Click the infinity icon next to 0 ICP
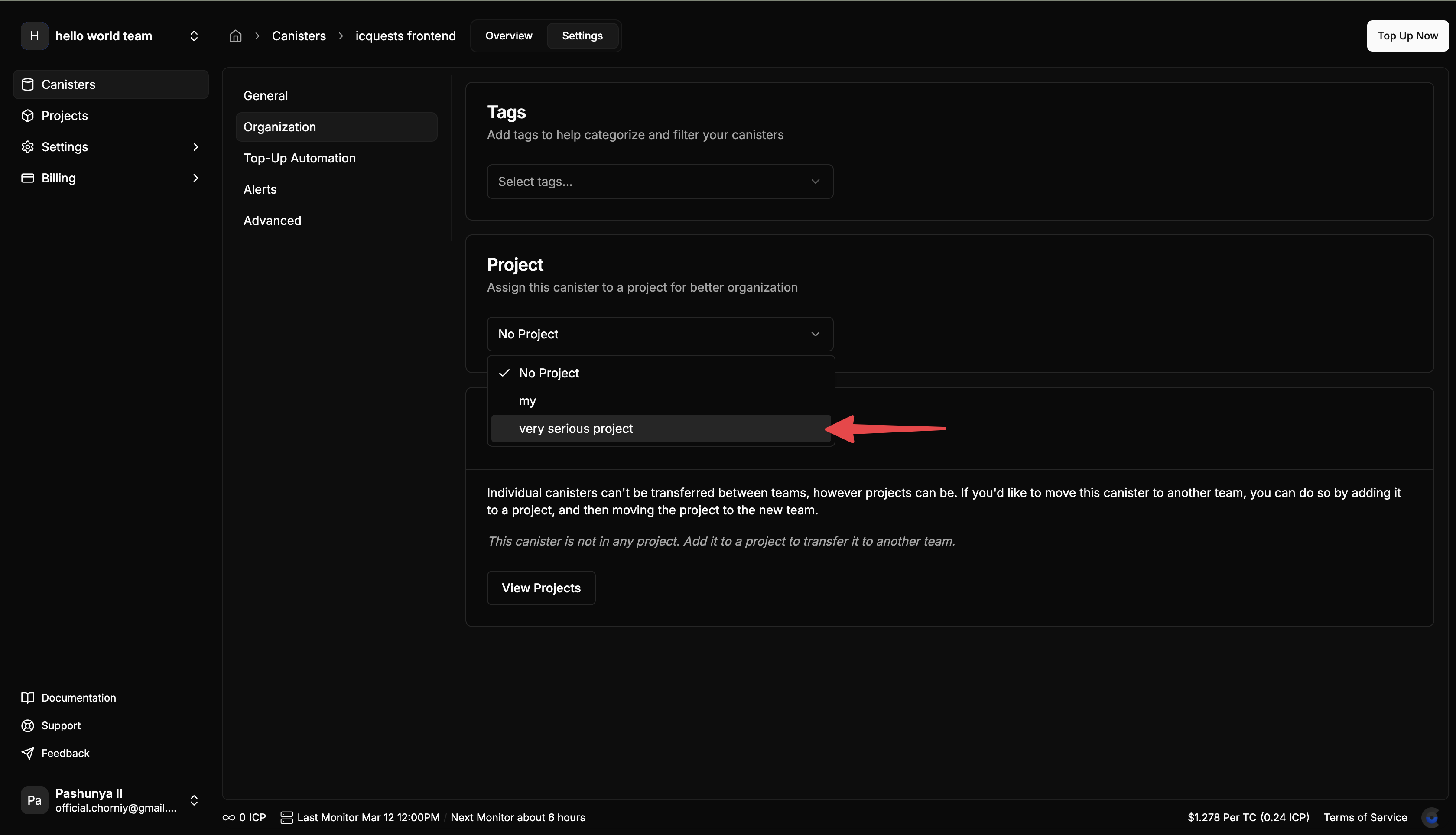 click(x=228, y=817)
